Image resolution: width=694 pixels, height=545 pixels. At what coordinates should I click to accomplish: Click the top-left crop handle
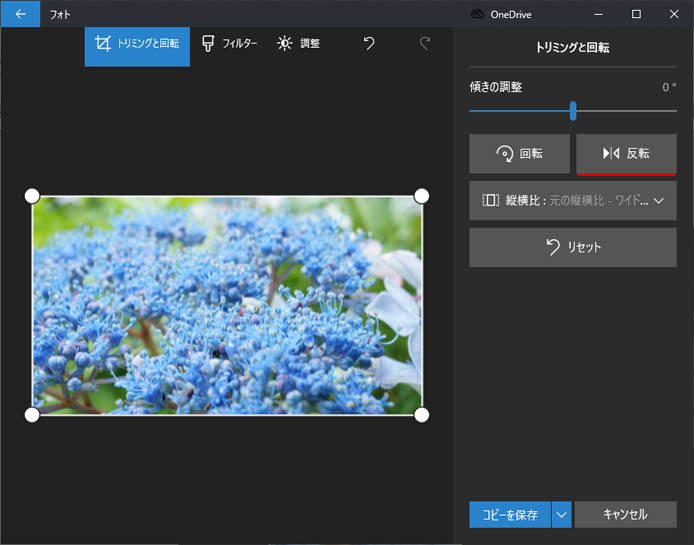(32, 196)
